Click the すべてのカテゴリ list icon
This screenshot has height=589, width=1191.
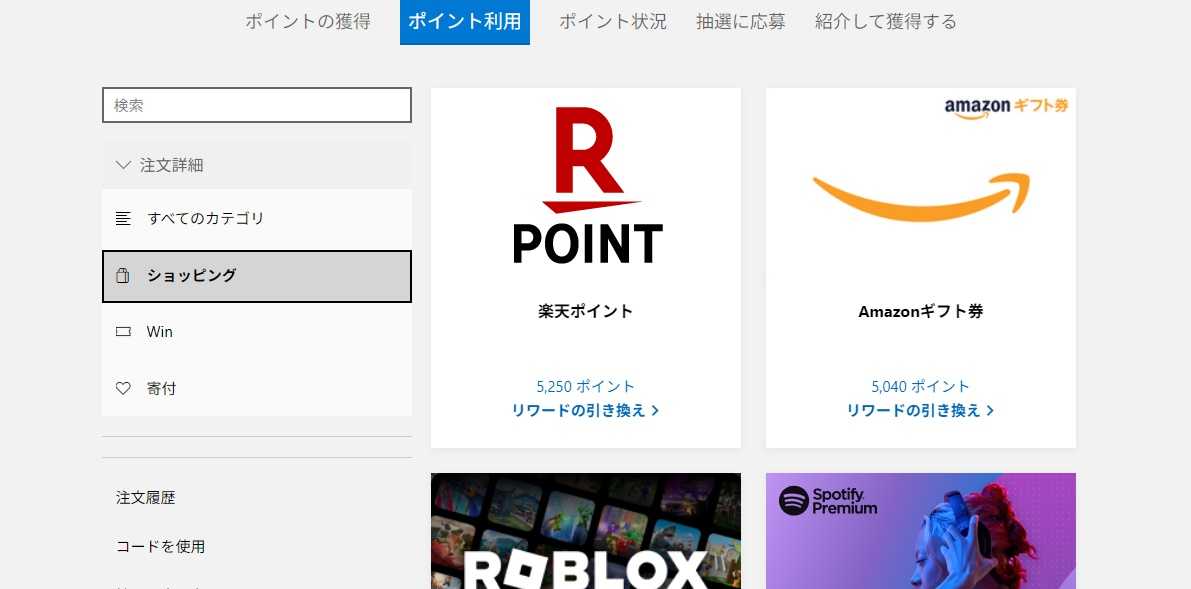pyautogui.click(x=123, y=219)
